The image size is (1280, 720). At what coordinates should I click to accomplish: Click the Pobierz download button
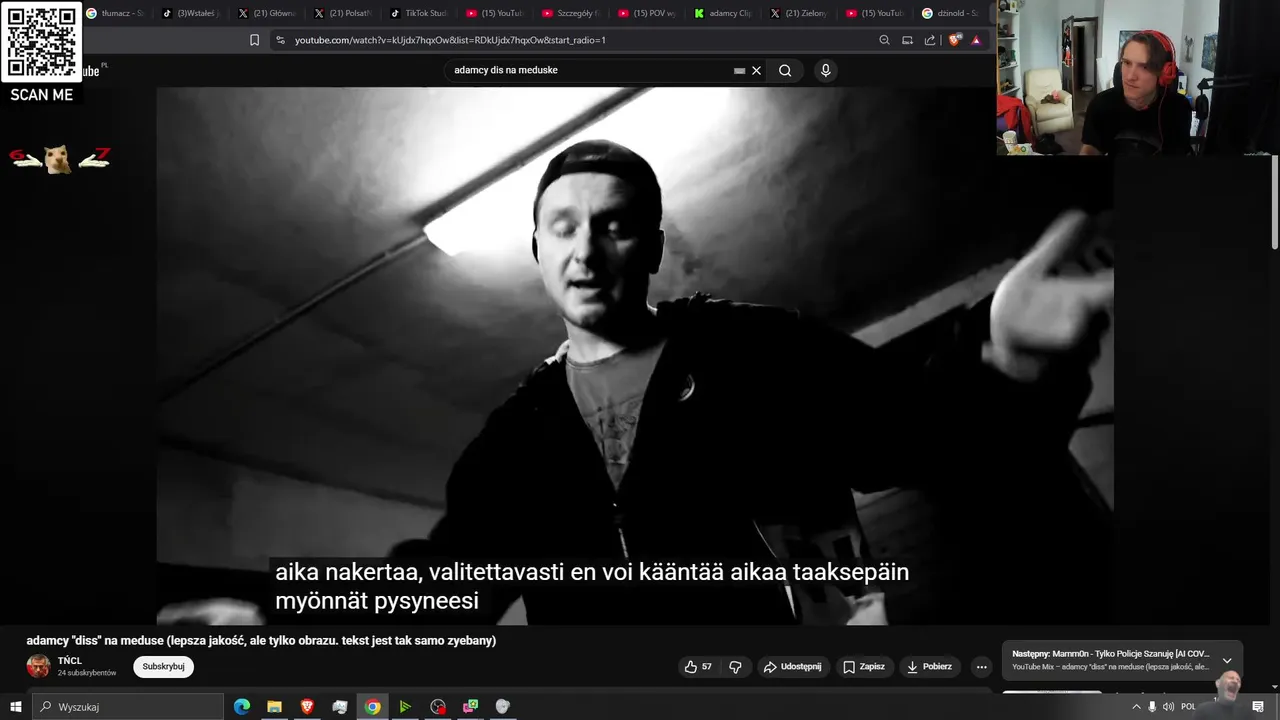(929, 667)
